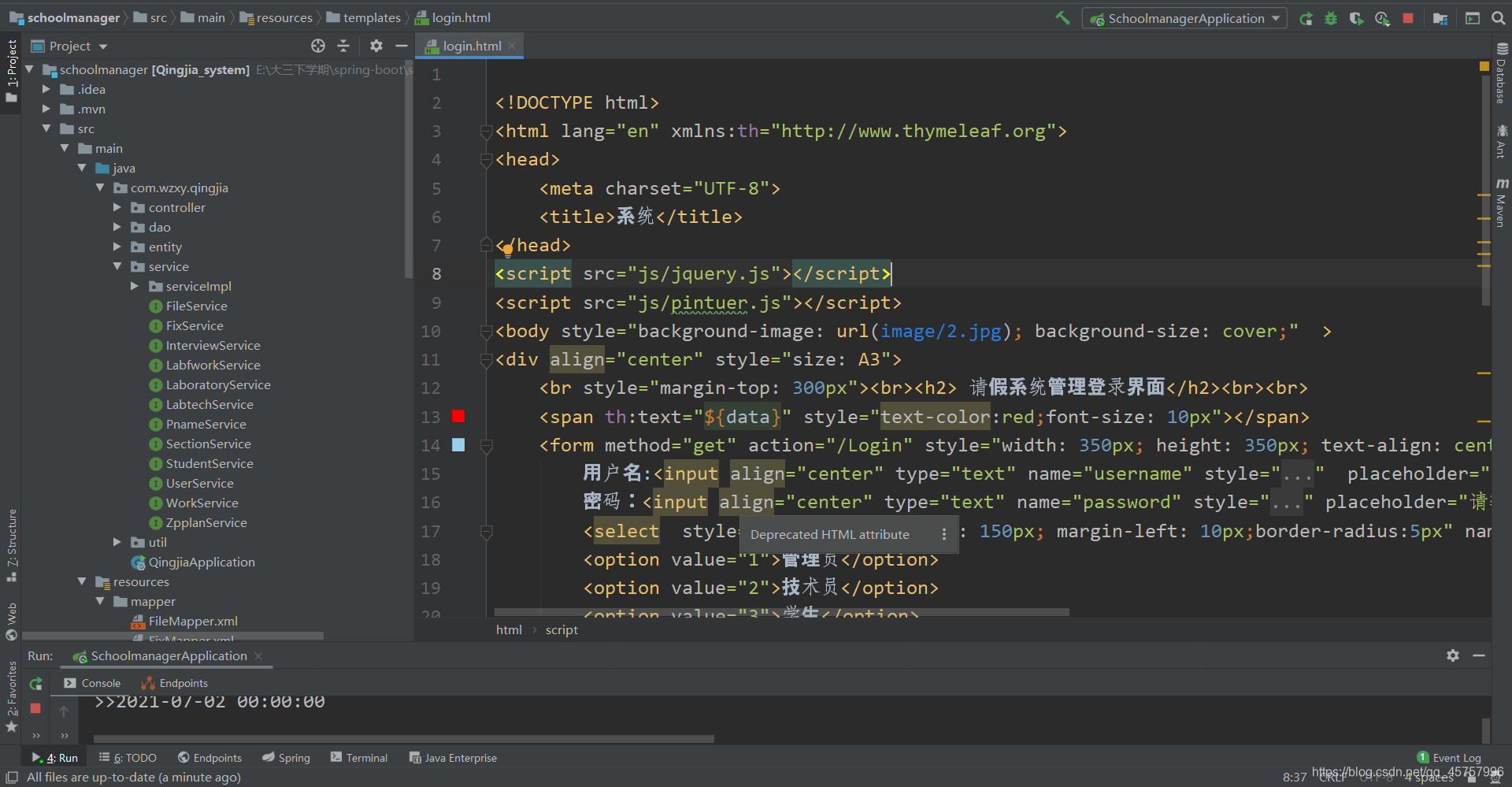Open Run panel settings gear
Image resolution: width=1512 pixels, height=787 pixels.
point(1453,655)
